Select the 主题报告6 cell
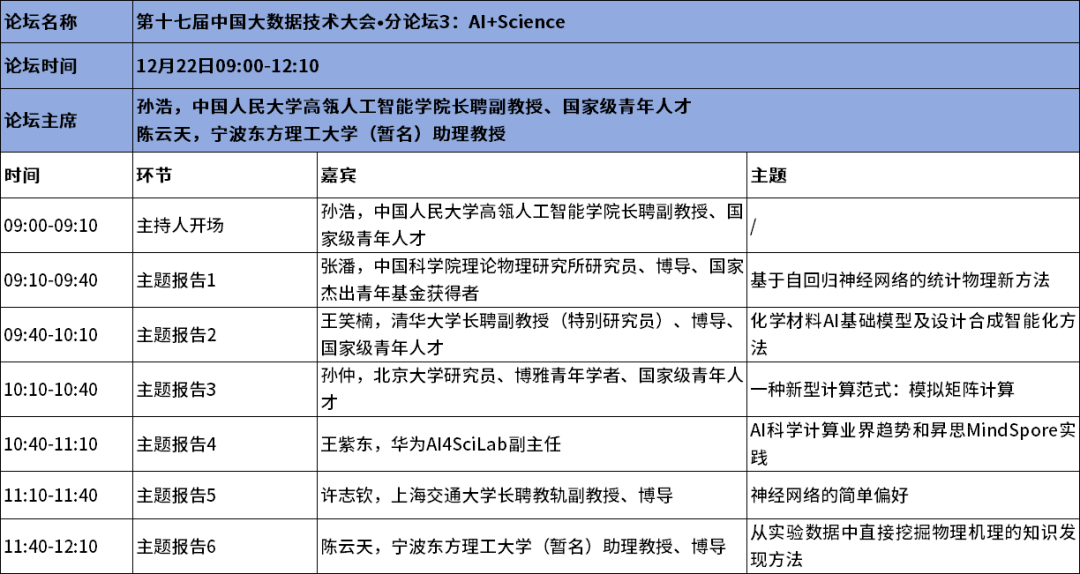This screenshot has height=574, width=1080. coord(225,546)
